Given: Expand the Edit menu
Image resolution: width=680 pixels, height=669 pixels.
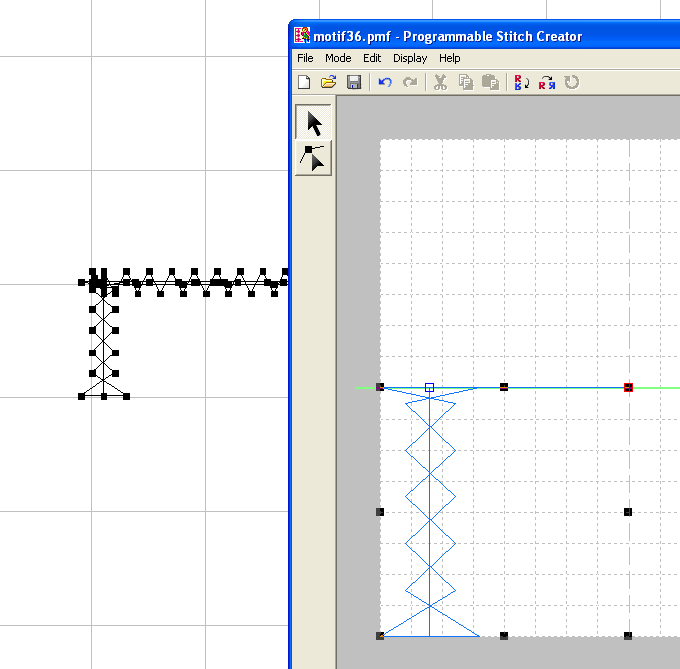Looking at the screenshot, I should click(372, 59).
